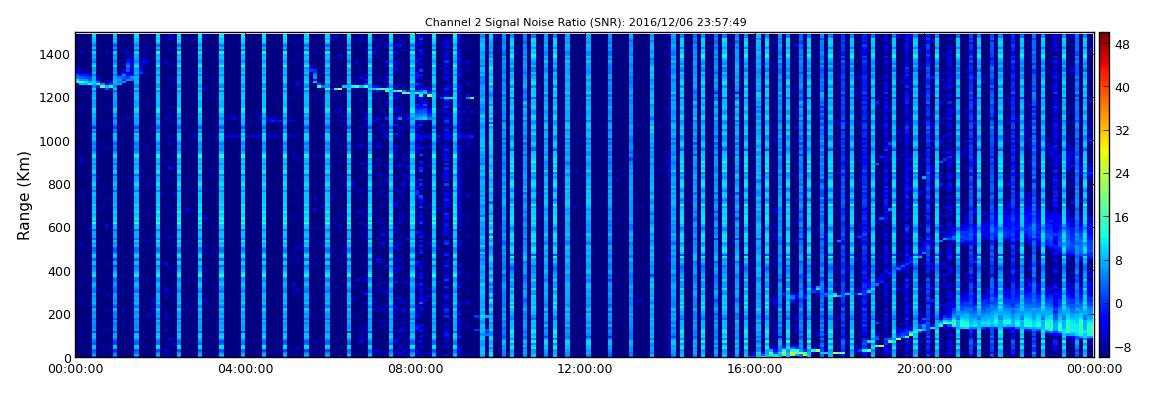Click the colorbar tick label '8'
1150x407 pixels.
tap(1119, 260)
